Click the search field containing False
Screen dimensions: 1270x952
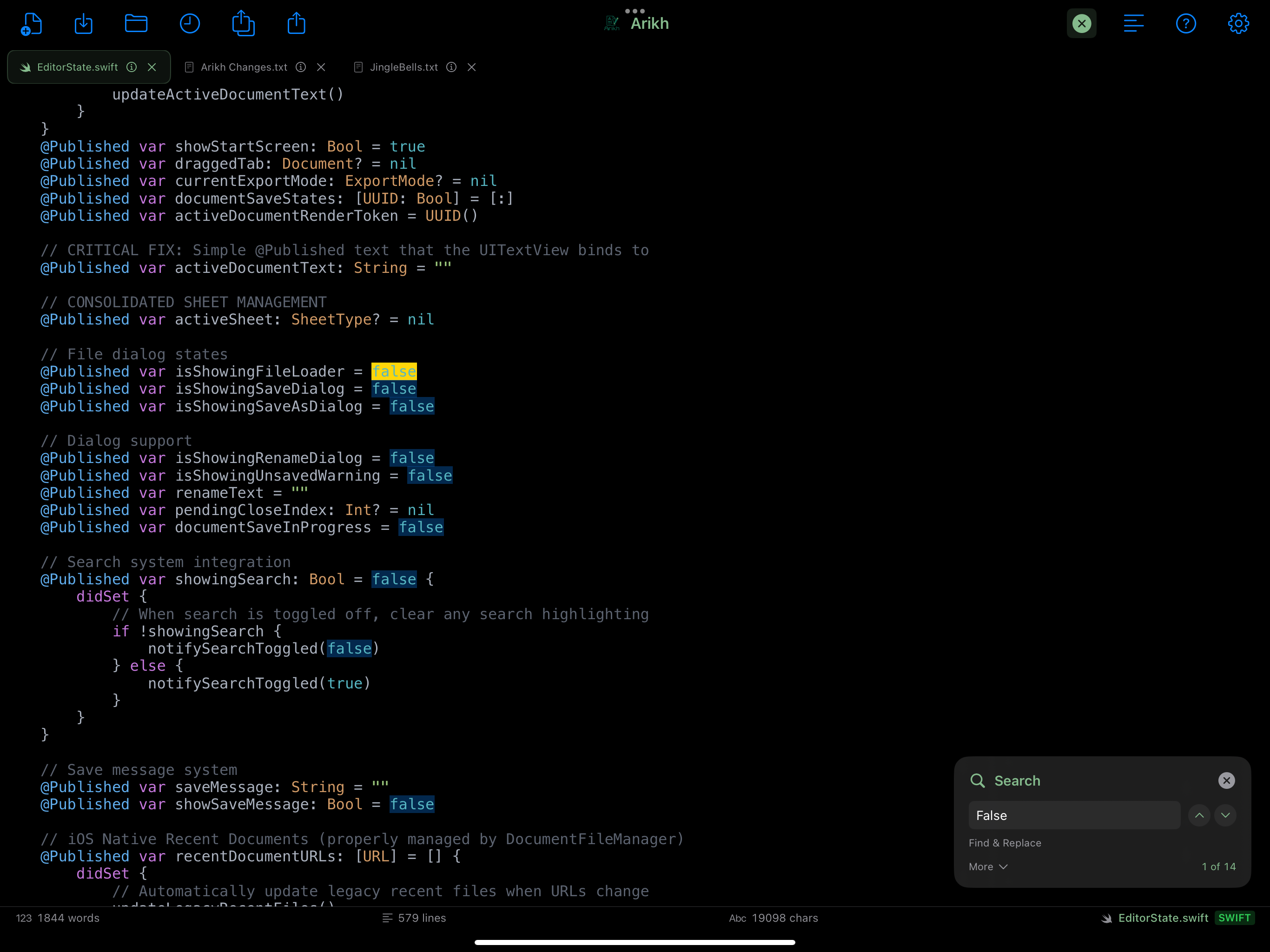[x=1074, y=815]
